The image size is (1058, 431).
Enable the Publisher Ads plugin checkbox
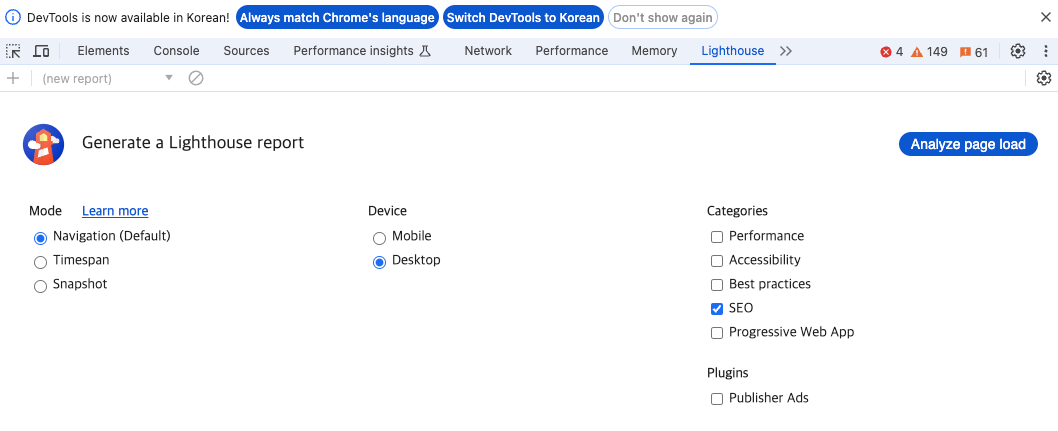(x=717, y=399)
